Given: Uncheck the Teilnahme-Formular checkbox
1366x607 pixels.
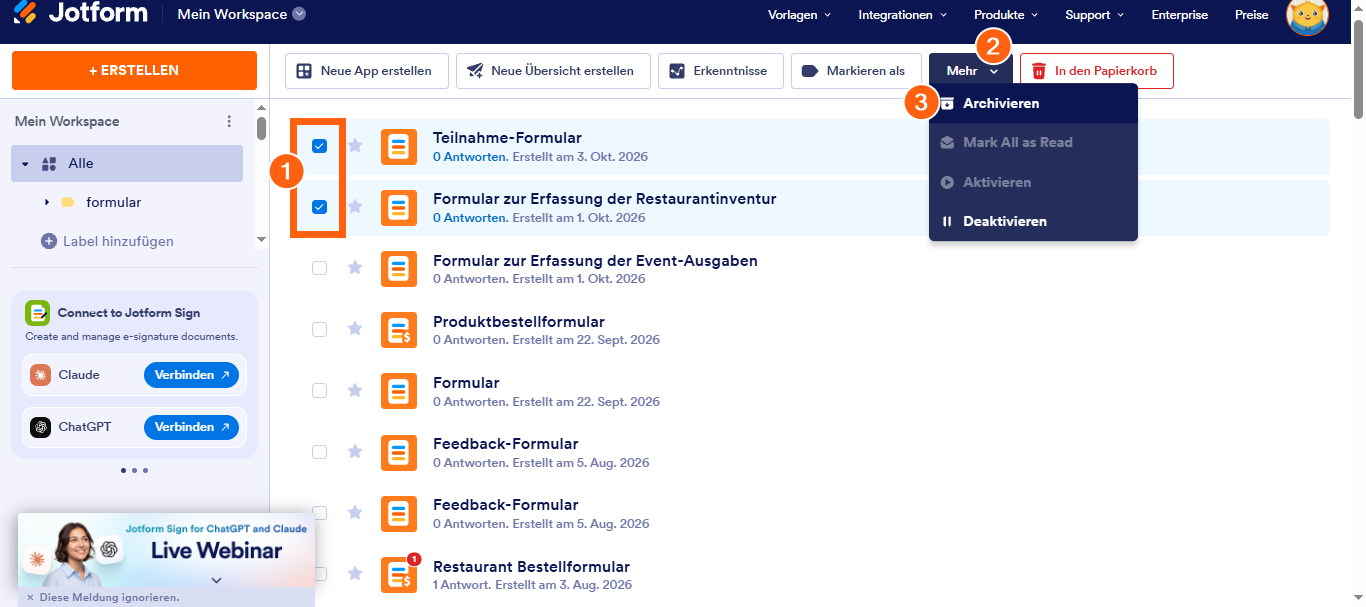Looking at the screenshot, I should tap(319, 146).
